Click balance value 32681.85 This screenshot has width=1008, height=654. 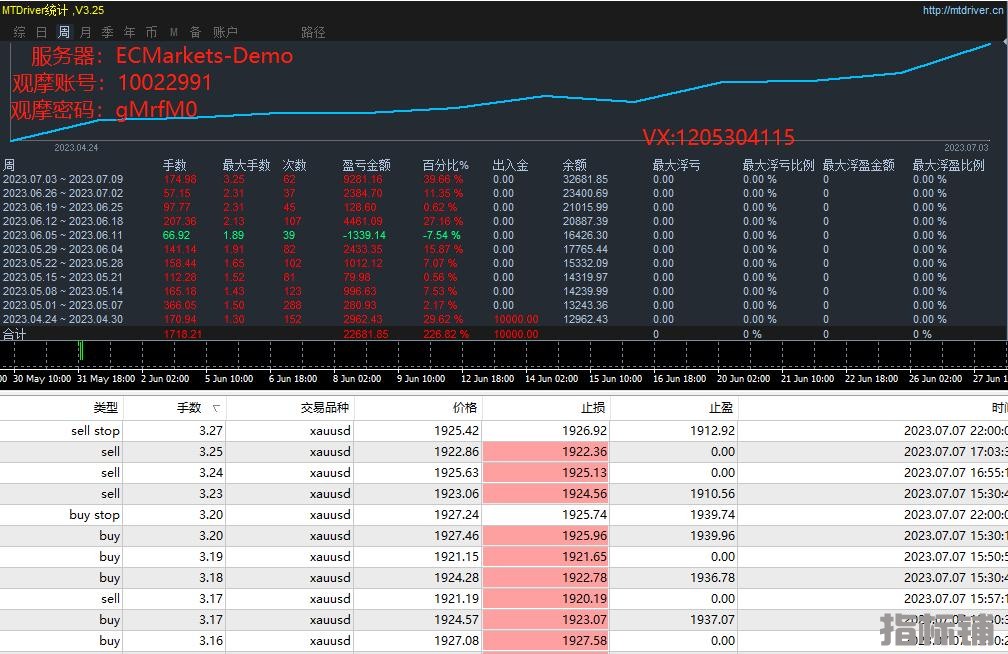click(585, 179)
